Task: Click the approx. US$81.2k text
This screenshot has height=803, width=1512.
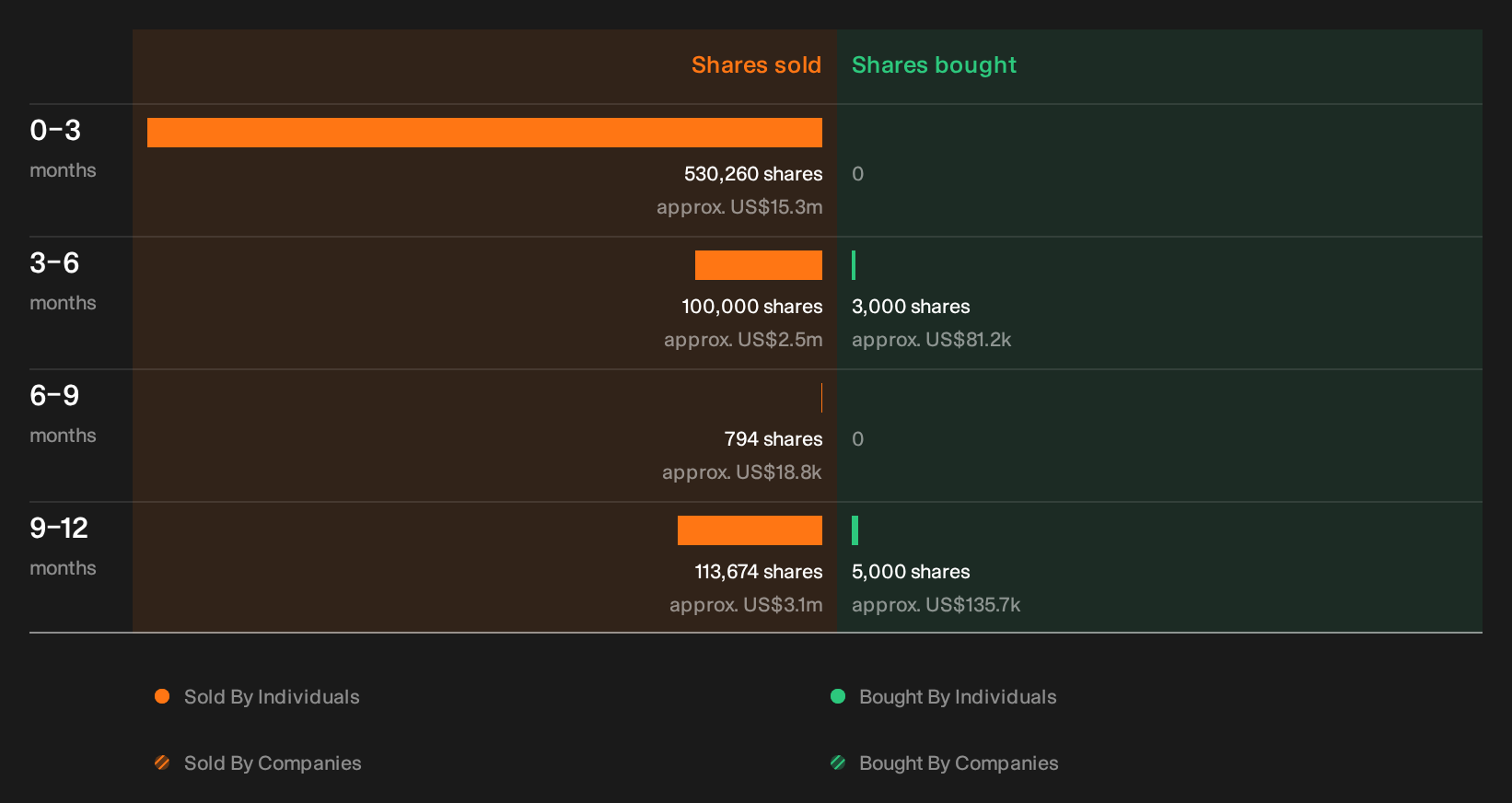Action: [931, 340]
